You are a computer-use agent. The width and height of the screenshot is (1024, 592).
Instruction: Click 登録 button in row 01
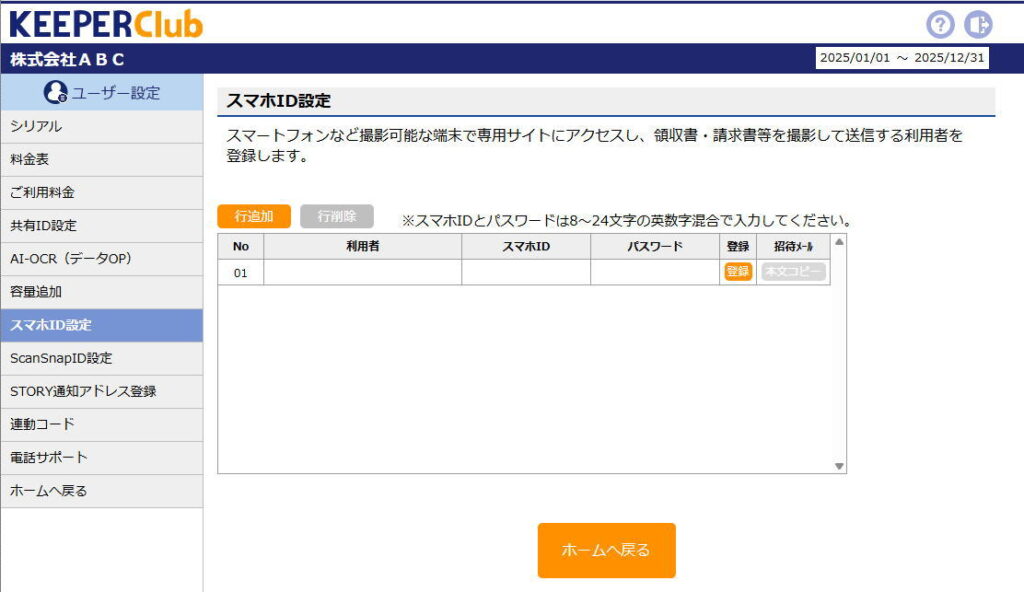tap(738, 272)
